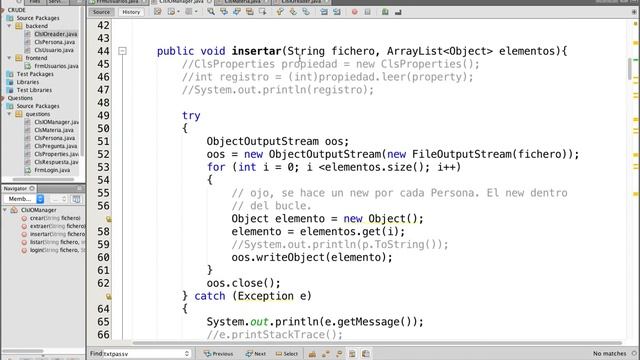The image size is (640, 360).
Task: Click the editor horizontal scrollbar
Action: 377,343
